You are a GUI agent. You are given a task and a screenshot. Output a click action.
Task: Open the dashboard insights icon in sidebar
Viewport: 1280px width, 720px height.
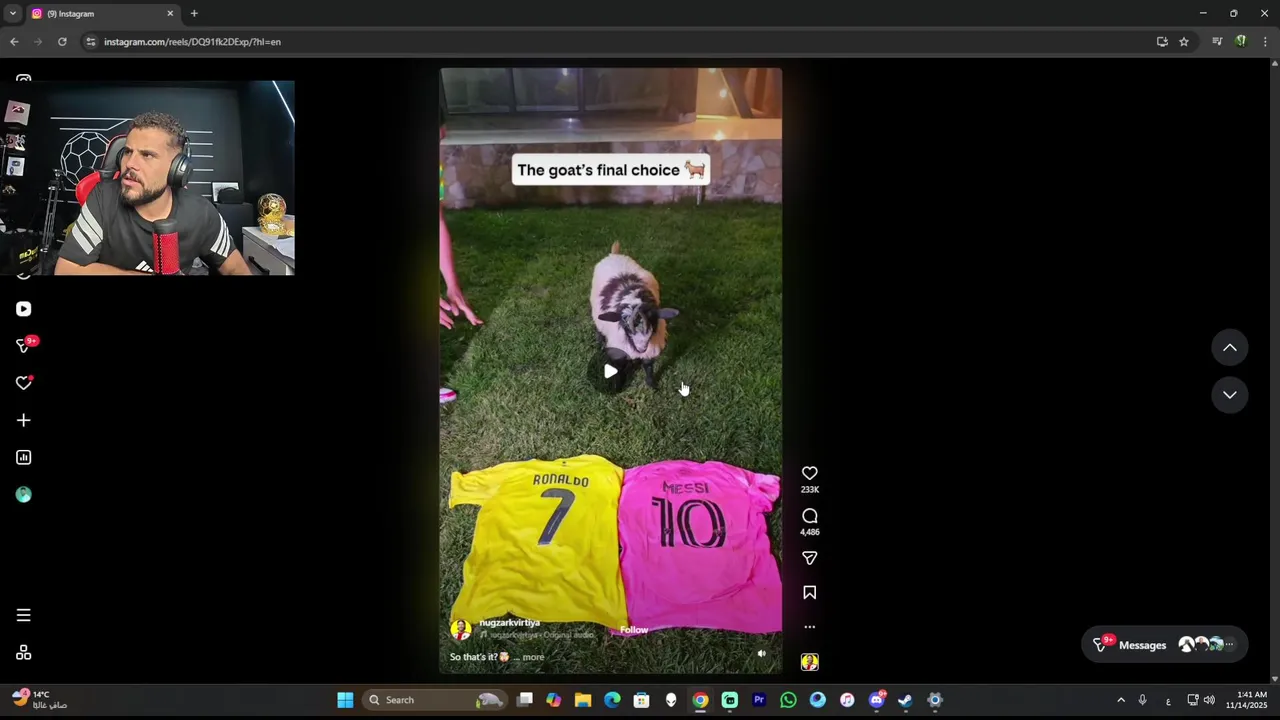tap(24, 457)
